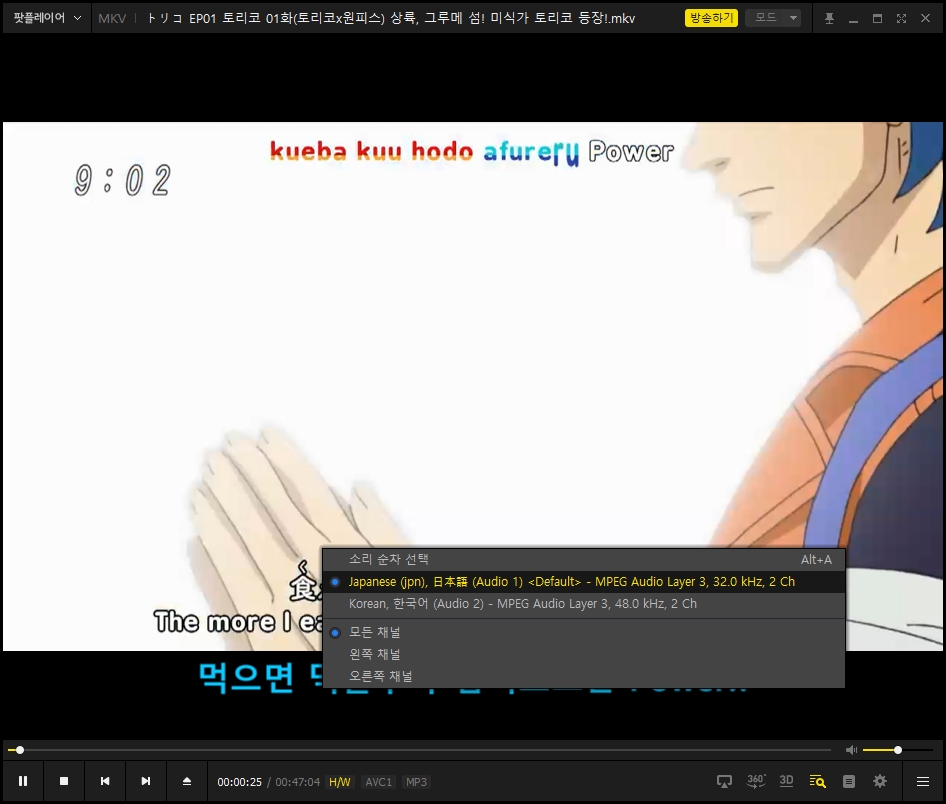Click the MKV format label
The width and height of the screenshot is (946, 804).
point(112,19)
